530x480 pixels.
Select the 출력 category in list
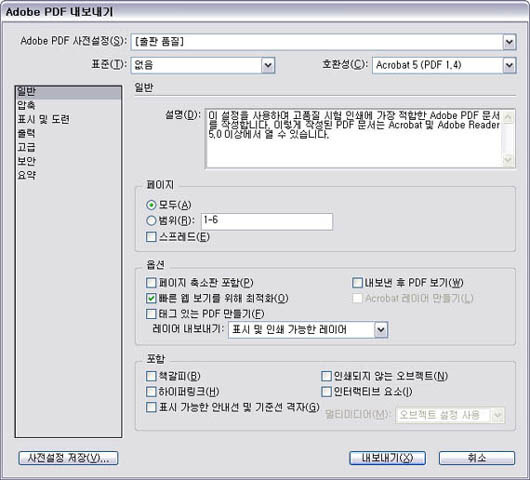(x=68, y=133)
